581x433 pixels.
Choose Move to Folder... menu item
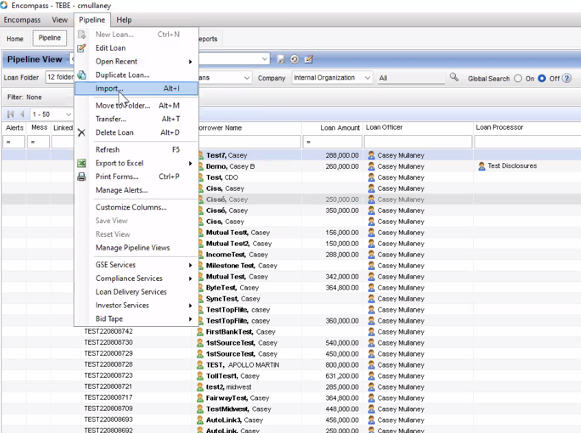point(136,106)
